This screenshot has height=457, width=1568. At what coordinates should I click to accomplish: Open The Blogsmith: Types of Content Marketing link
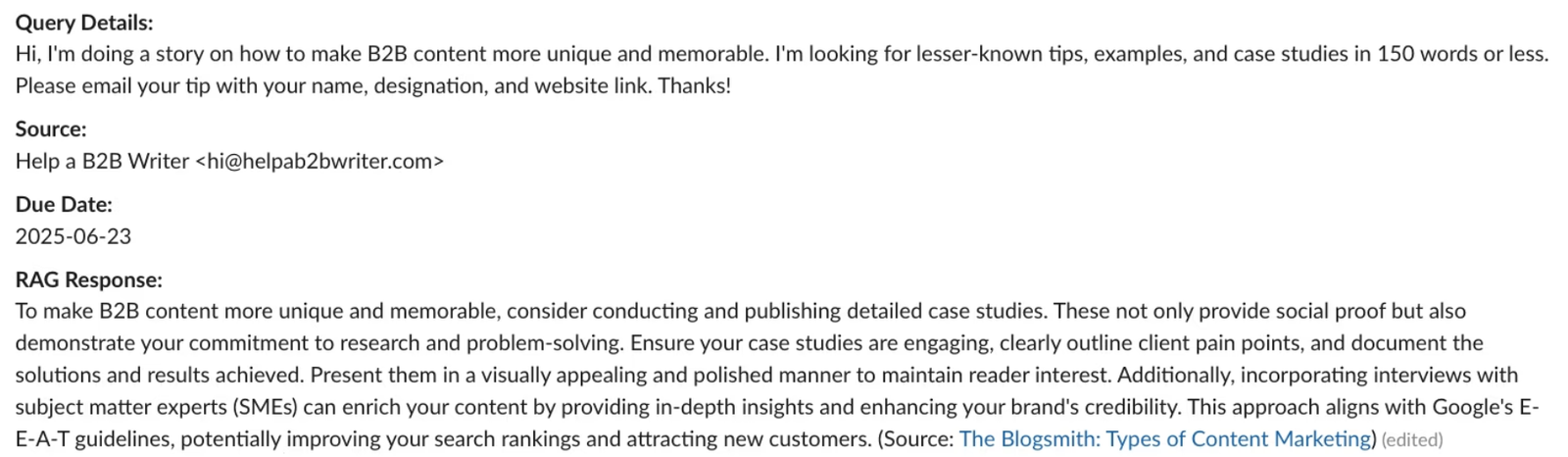(1166, 439)
